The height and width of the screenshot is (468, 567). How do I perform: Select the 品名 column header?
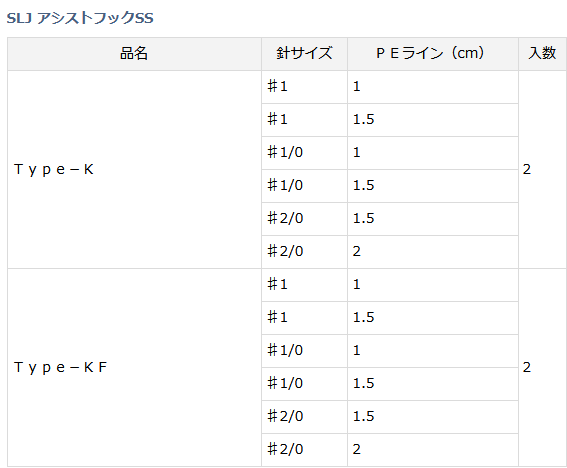(134, 54)
